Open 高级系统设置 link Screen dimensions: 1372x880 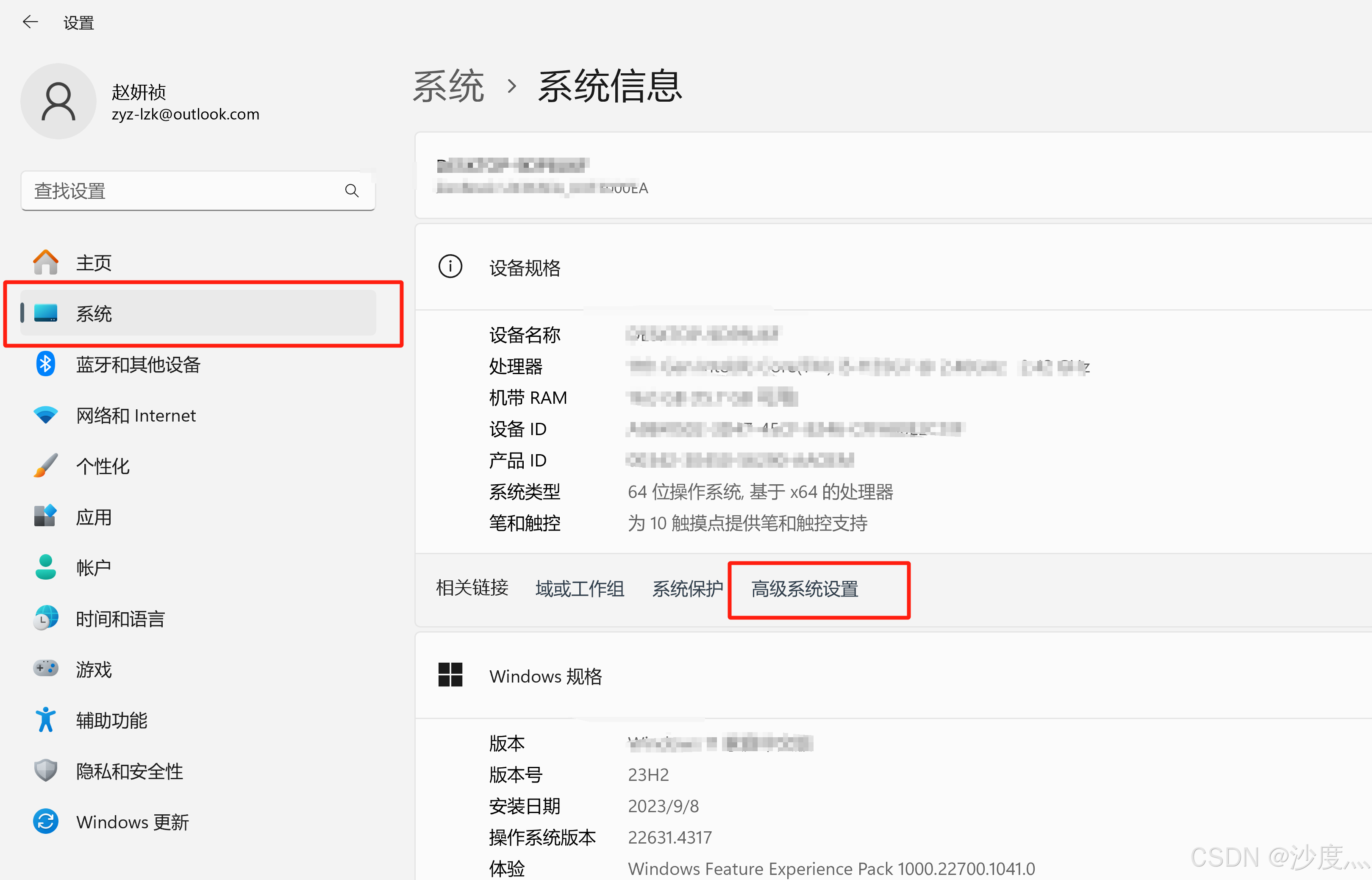[805, 589]
